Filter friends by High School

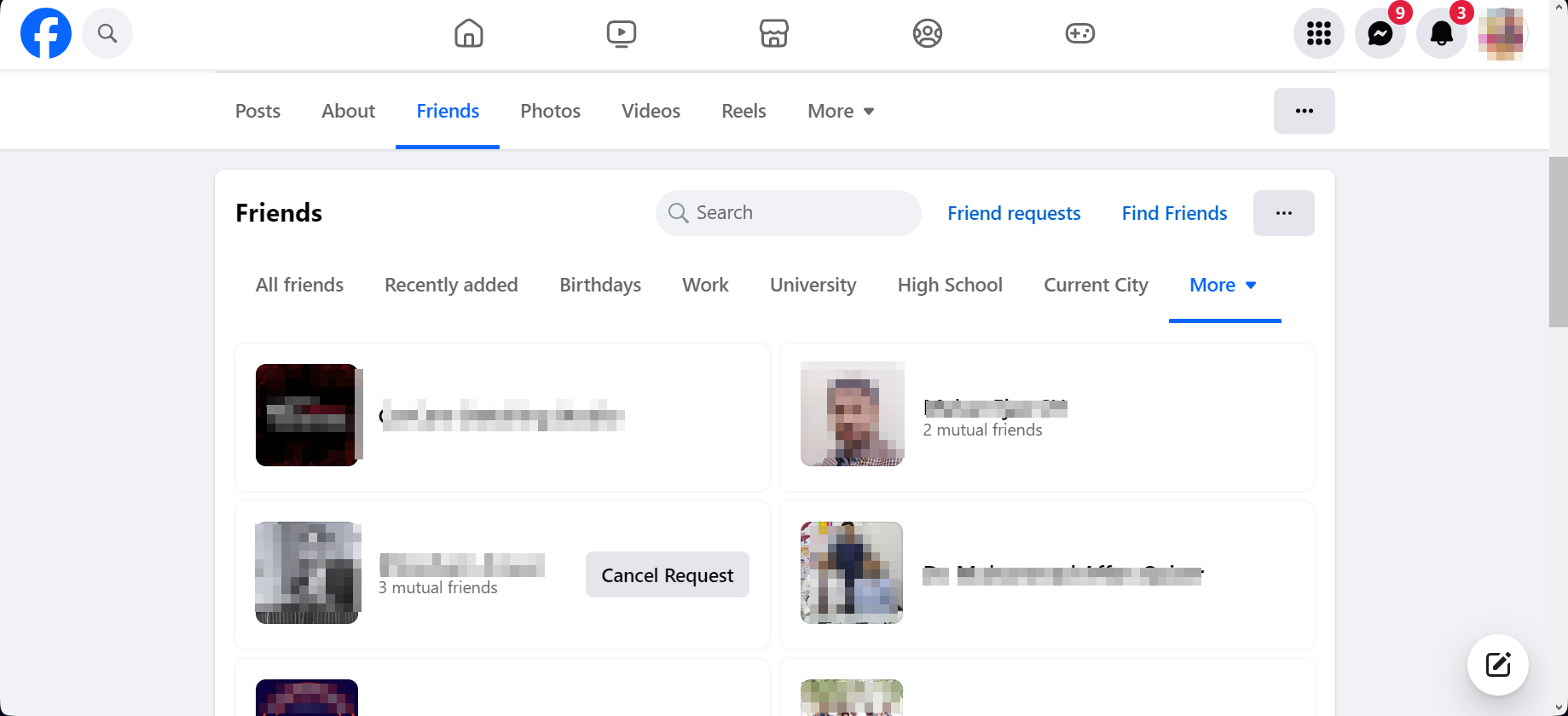[x=950, y=285]
